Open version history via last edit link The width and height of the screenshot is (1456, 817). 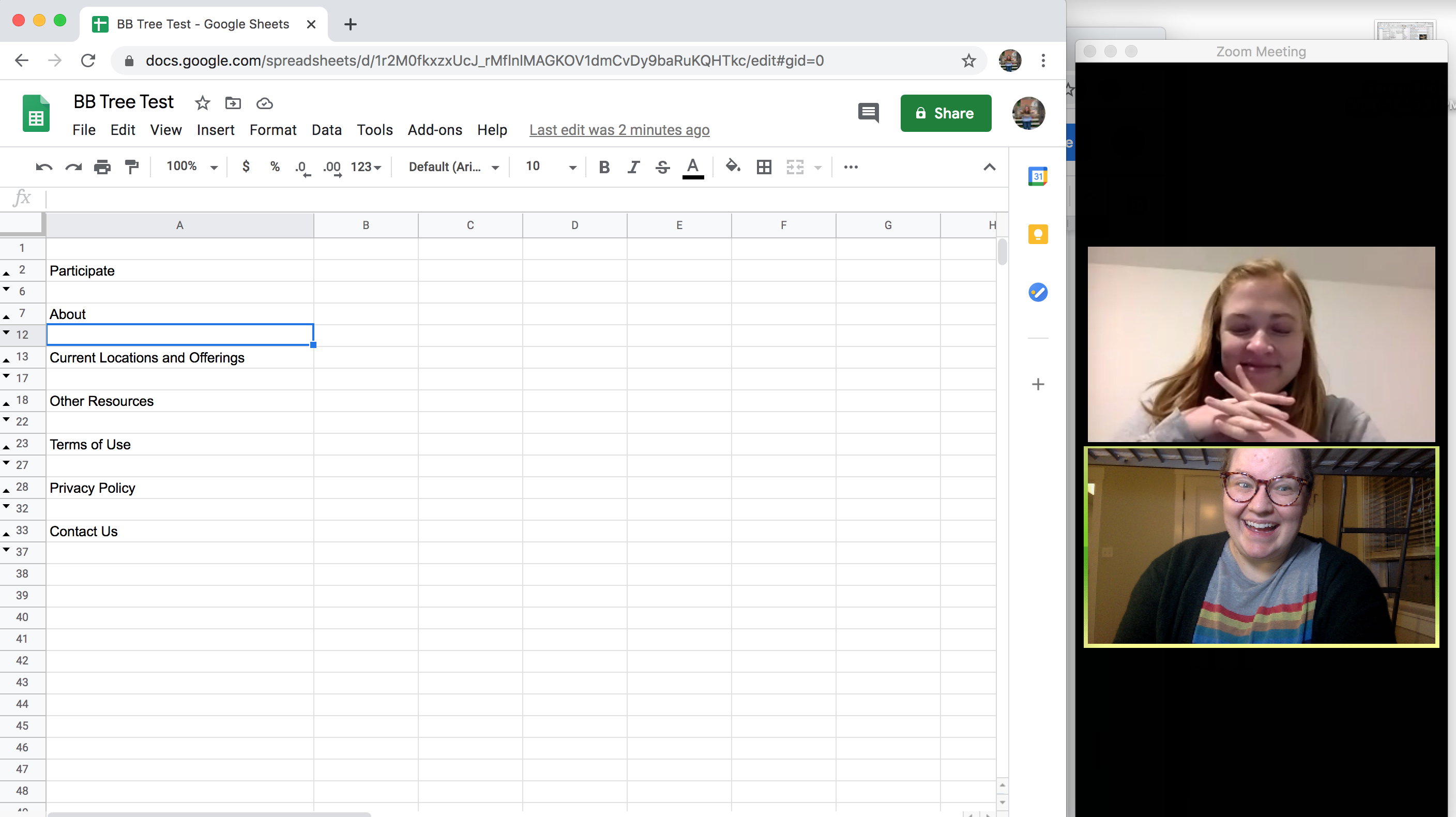pos(619,130)
